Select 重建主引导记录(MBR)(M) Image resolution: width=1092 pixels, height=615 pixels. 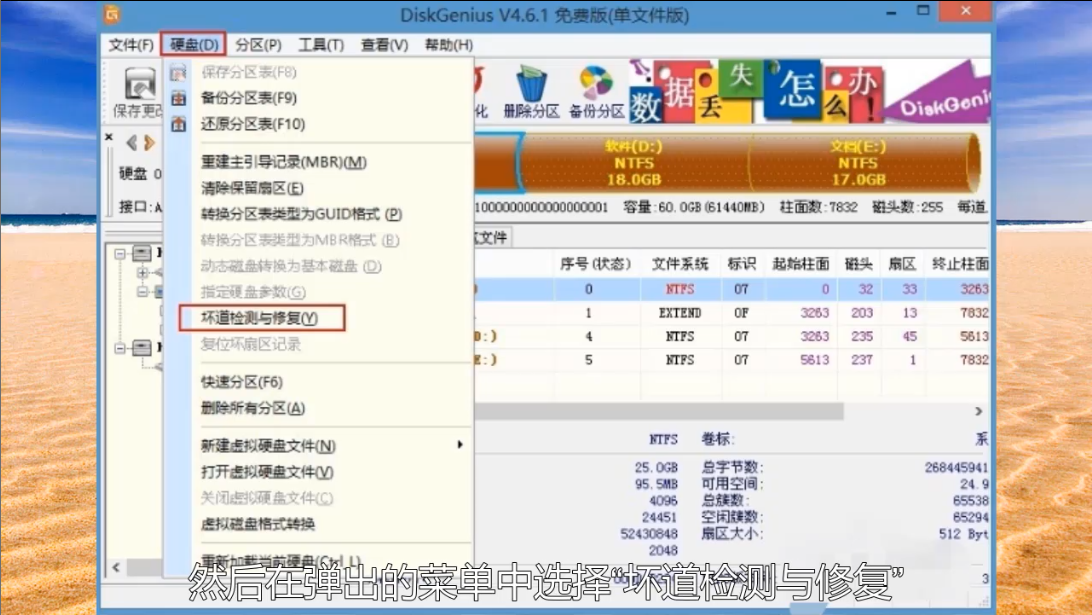coord(284,162)
